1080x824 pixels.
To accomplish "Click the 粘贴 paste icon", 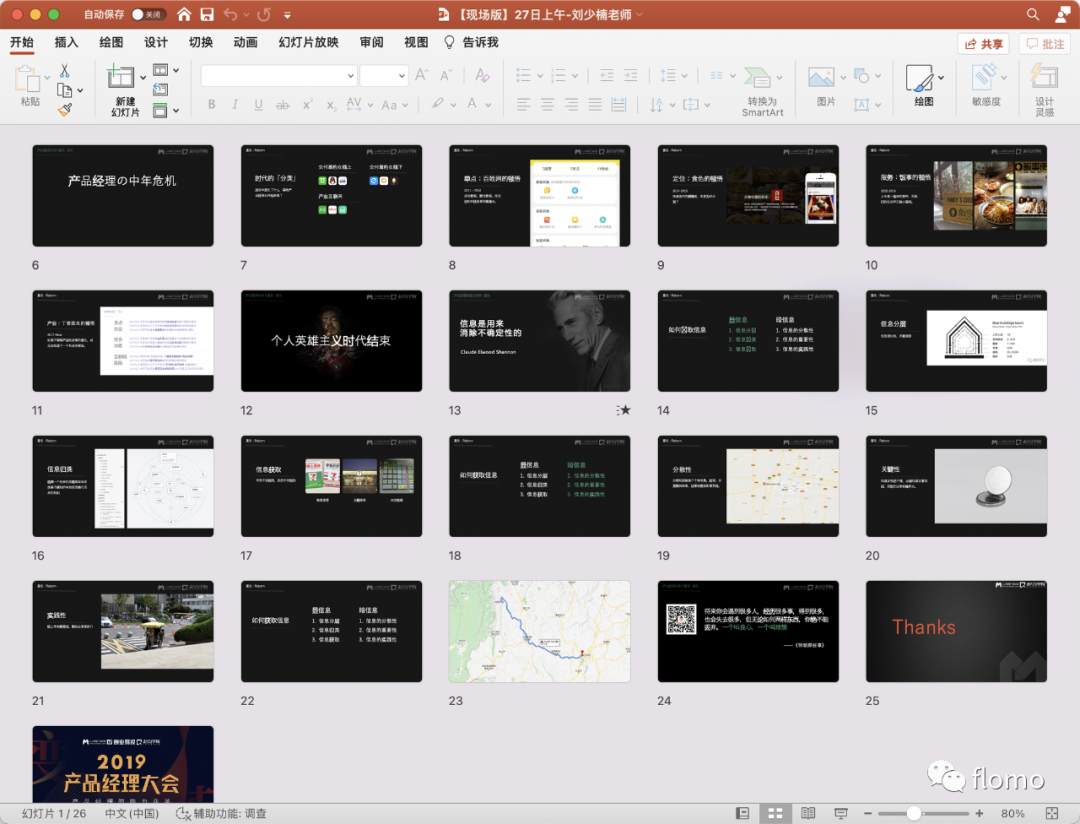I will pos(29,85).
